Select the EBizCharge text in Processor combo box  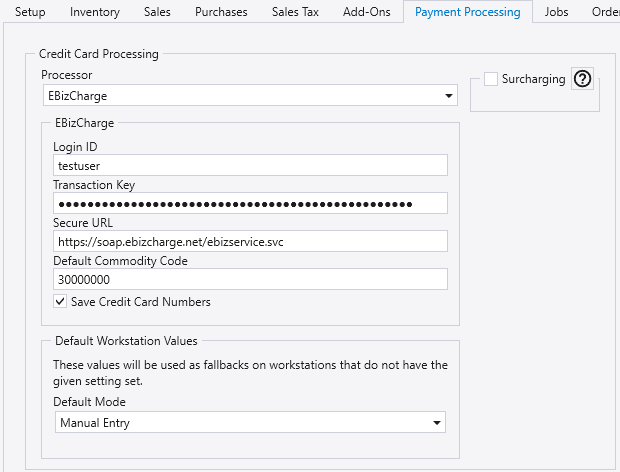click(78, 96)
